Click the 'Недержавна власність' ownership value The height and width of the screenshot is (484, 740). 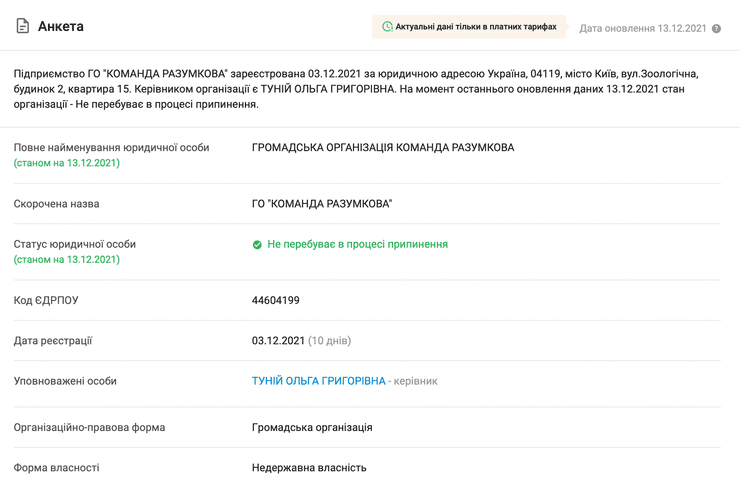(309, 467)
